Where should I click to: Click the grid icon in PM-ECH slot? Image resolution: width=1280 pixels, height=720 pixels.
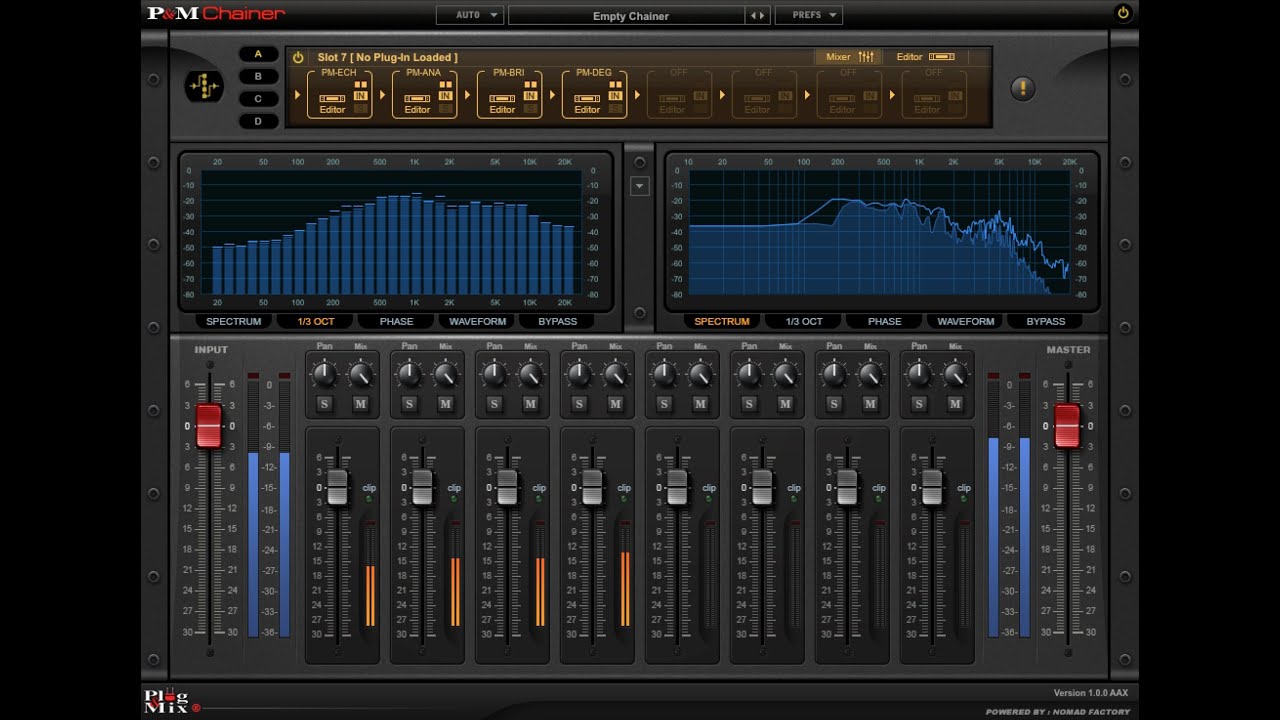tap(360, 85)
